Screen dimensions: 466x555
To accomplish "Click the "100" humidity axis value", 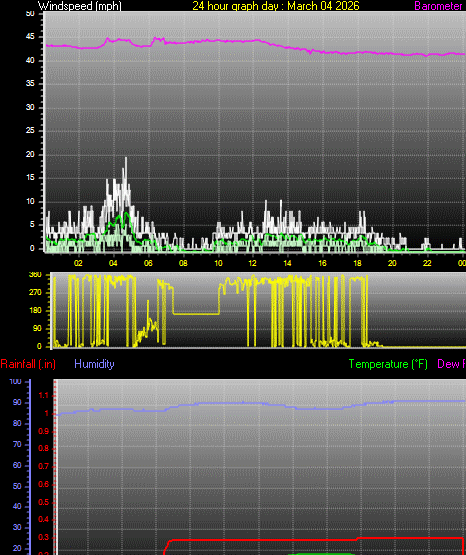I will pyautogui.click(x=15, y=381).
